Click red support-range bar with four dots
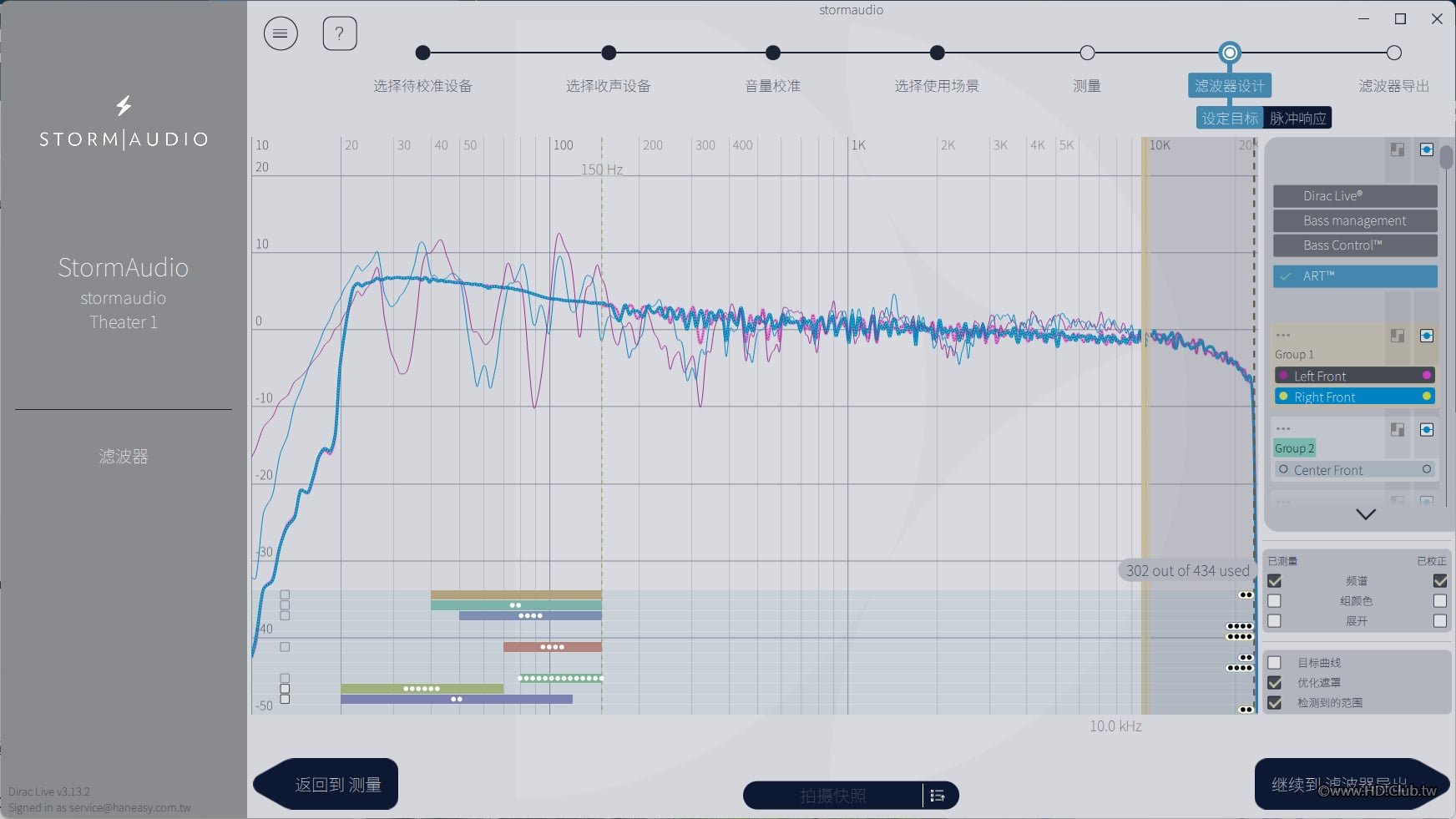 (x=553, y=647)
